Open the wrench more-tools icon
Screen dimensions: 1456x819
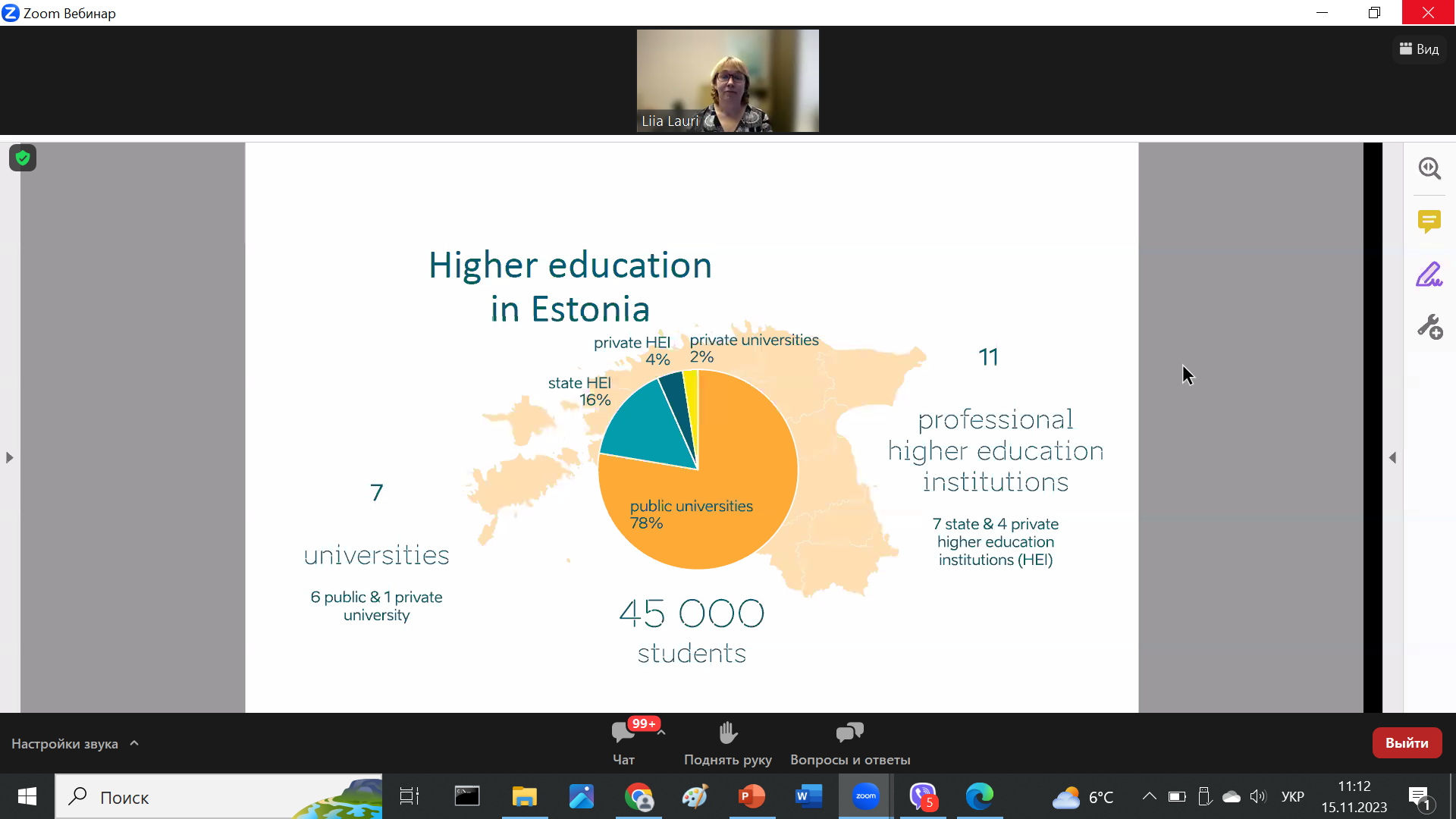coord(1429,327)
